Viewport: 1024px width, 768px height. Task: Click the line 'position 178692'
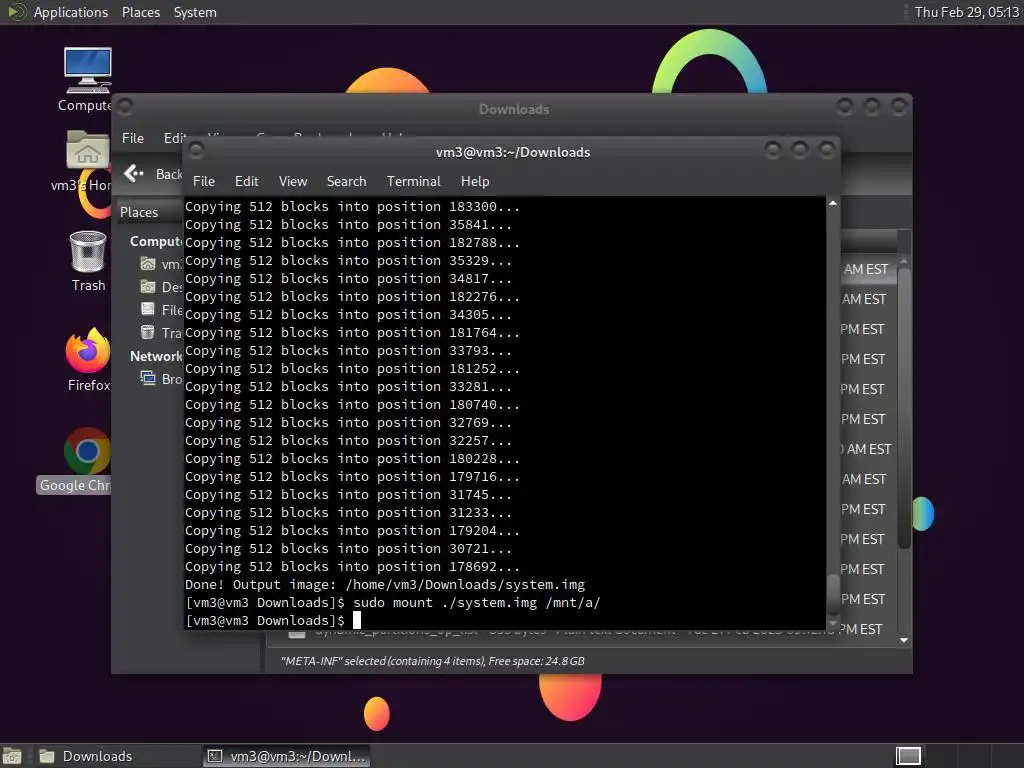(352, 567)
